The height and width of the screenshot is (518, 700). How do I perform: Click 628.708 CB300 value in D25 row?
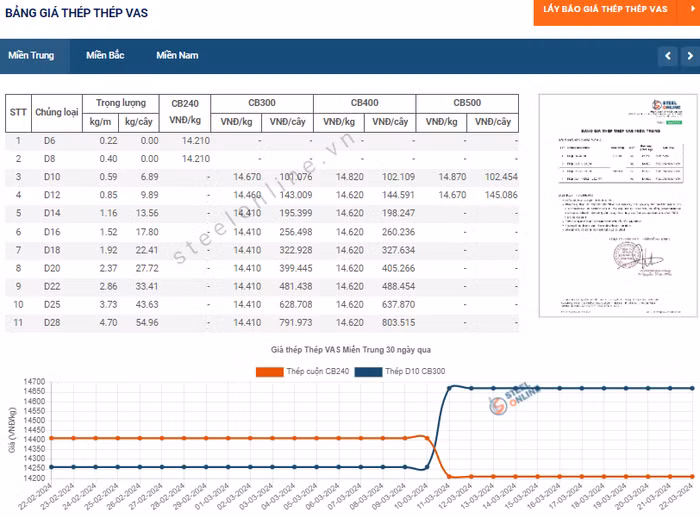[296, 305]
